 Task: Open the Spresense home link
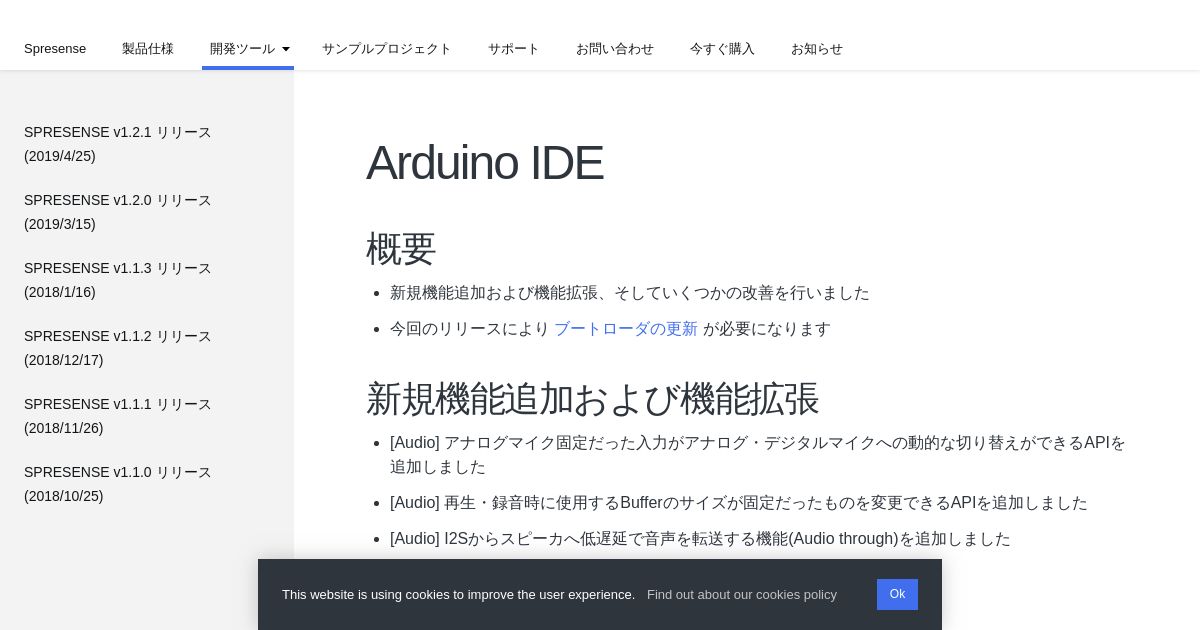55,48
